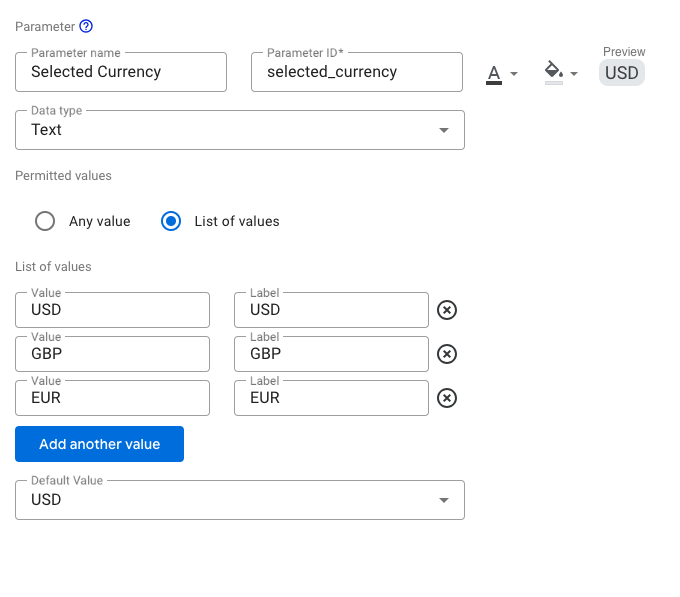Remove the GBP value row
Image resolution: width=680 pixels, height=597 pixels.
[448, 354]
